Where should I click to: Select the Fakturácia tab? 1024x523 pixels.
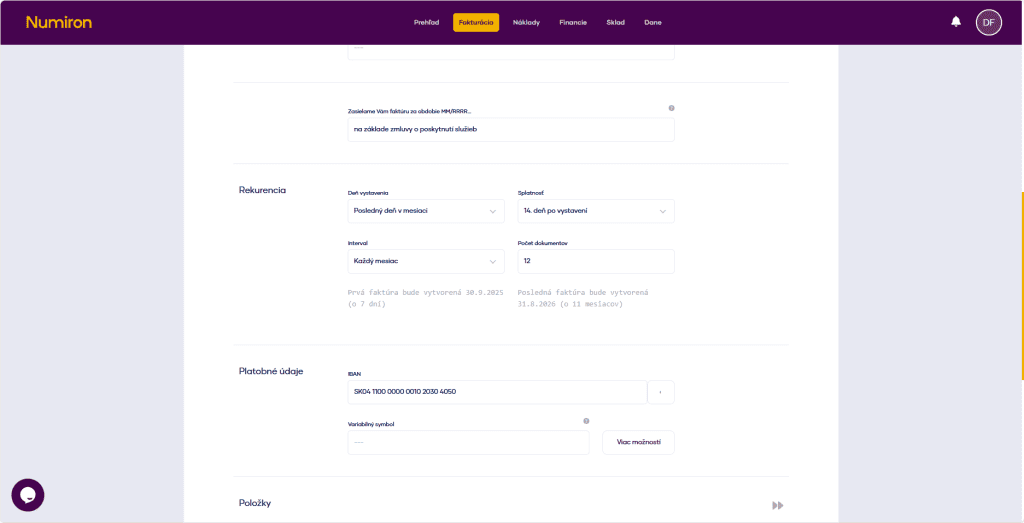476,22
